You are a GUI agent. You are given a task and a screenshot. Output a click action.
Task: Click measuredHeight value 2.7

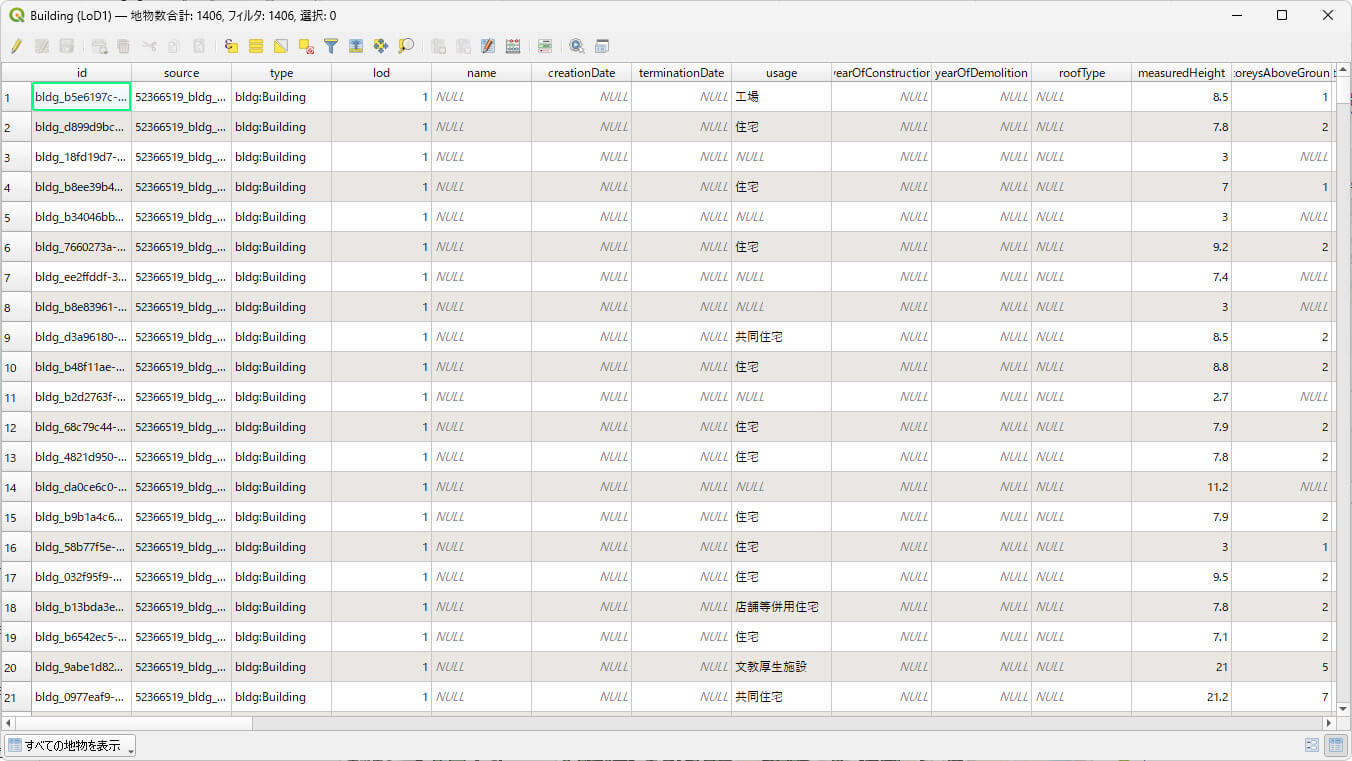[x=1182, y=397]
